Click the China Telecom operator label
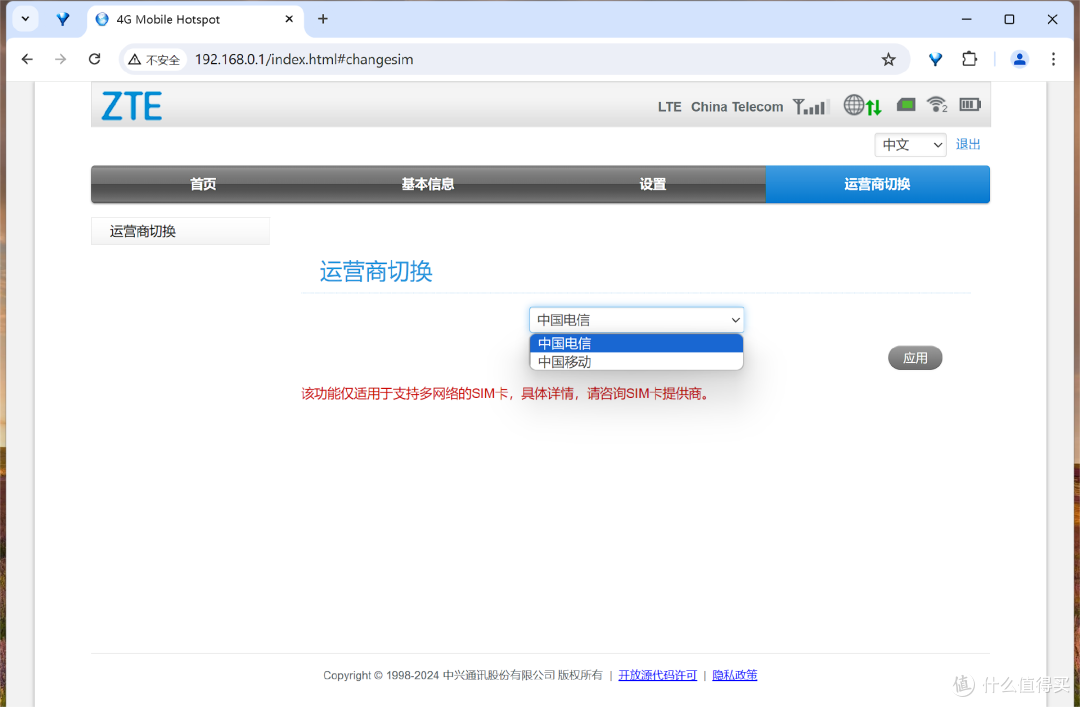Viewport: 1080px width, 707px height. point(737,107)
